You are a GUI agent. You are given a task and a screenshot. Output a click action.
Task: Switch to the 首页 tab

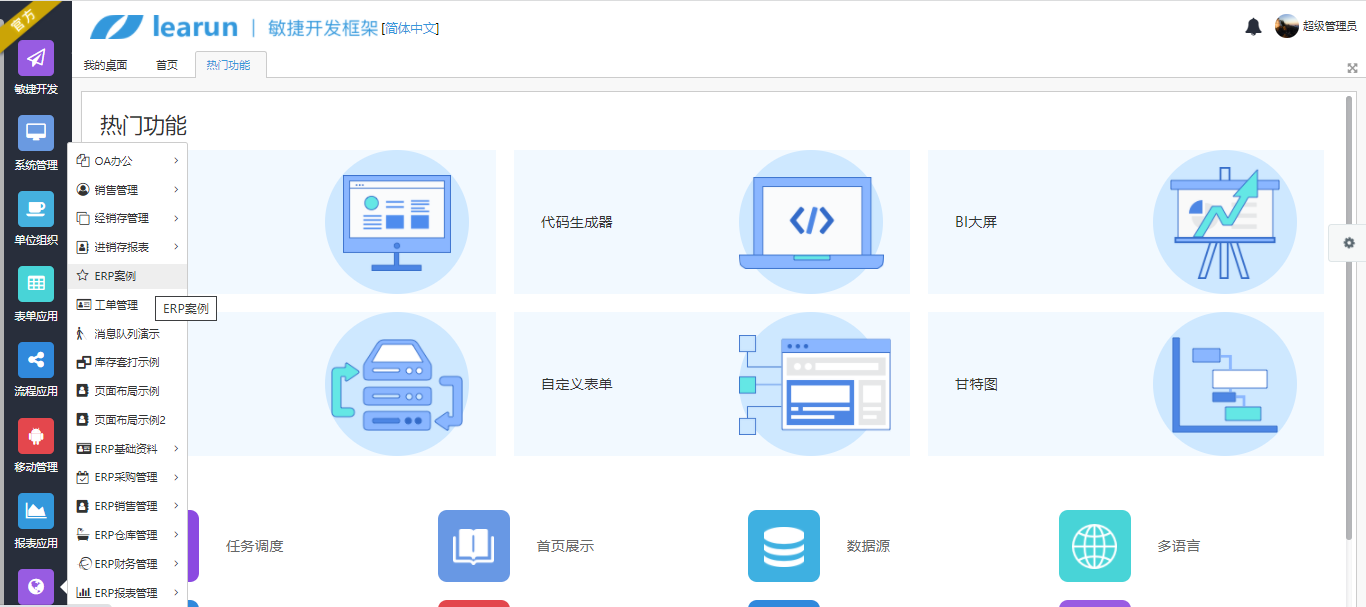[167, 64]
